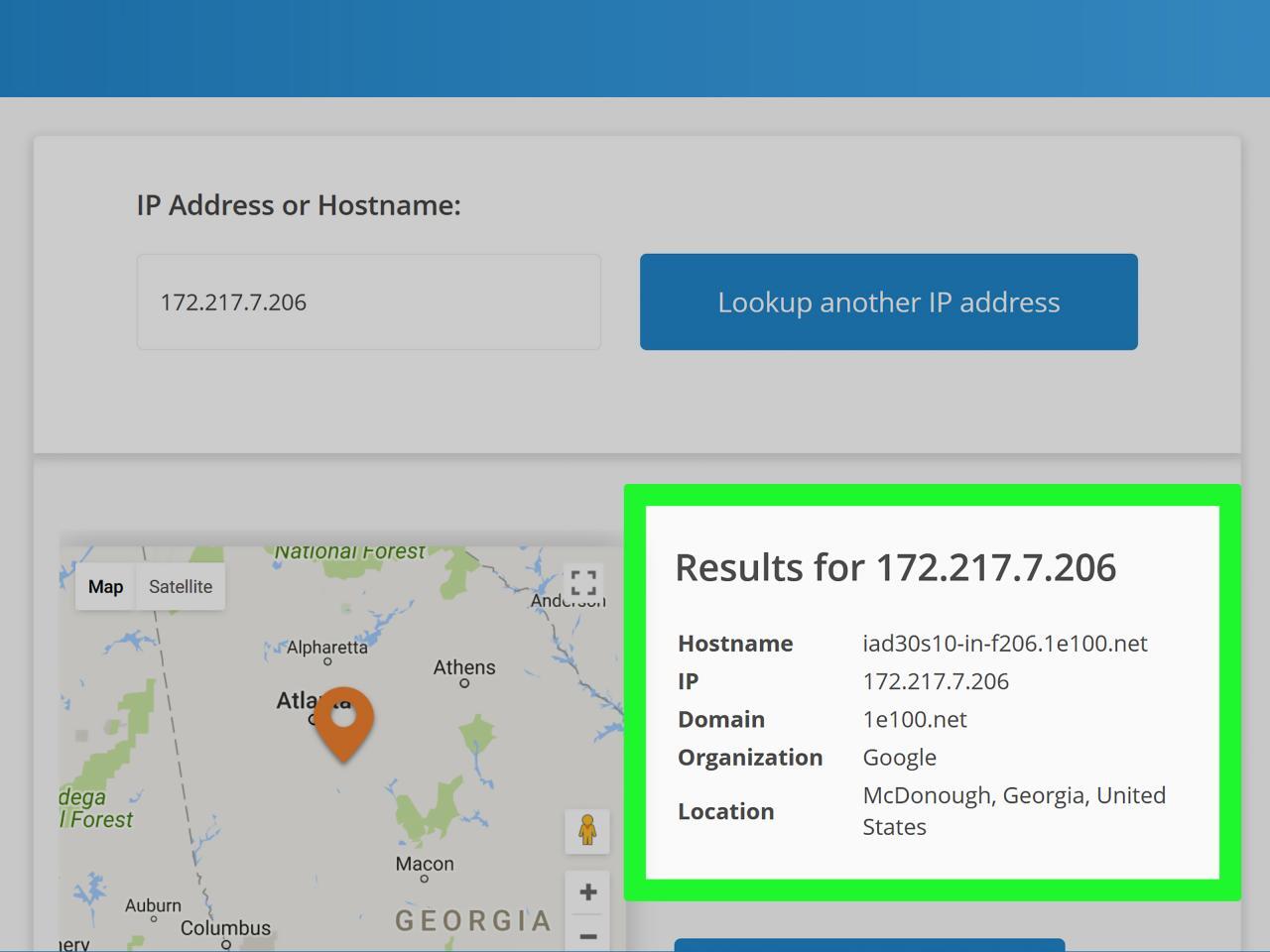Click the Alpharetta label on the map

pos(326,648)
